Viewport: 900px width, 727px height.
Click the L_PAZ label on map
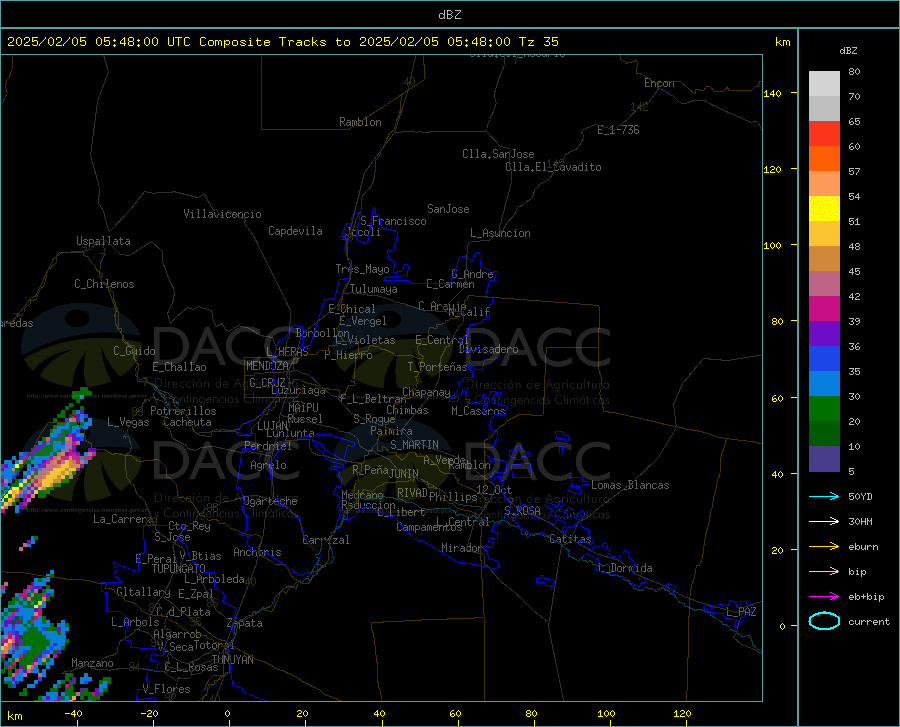click(741, 612)
